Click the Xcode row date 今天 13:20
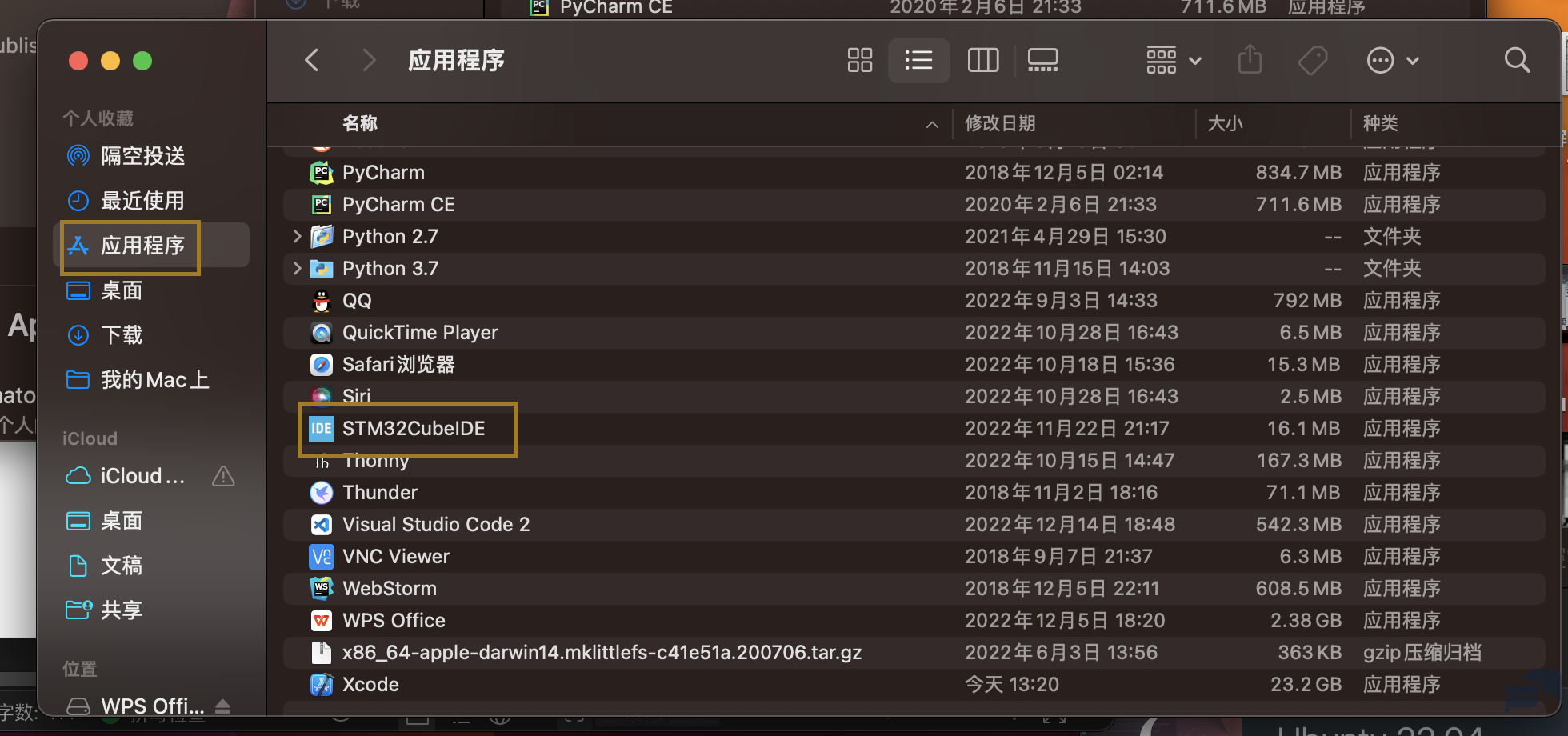The image size is (1568, 736). coord(1012,684)
